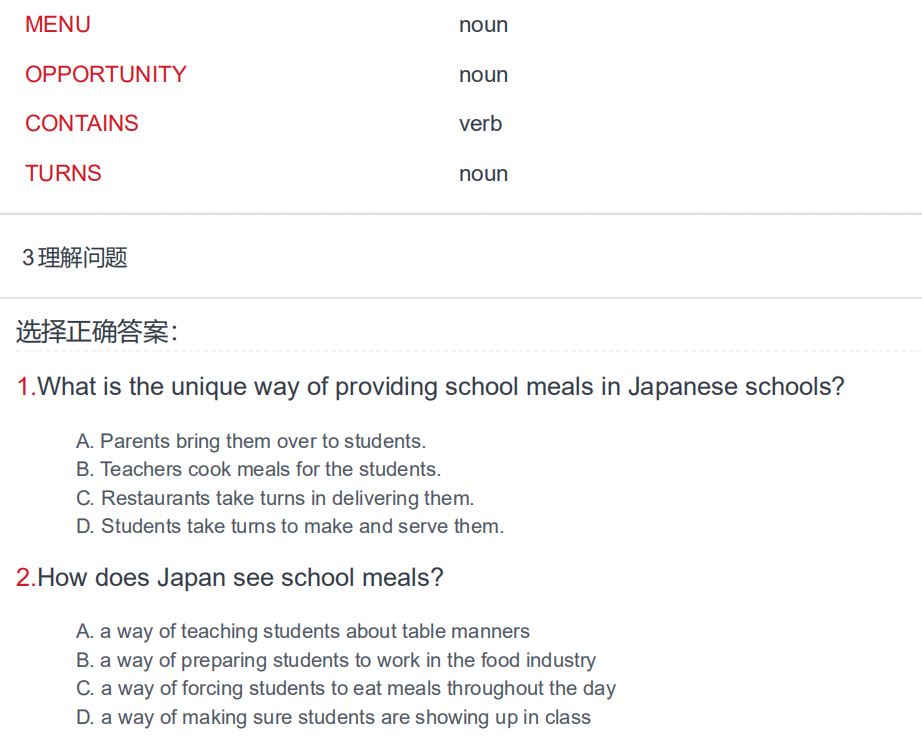Click the noun label beside TURNS
Viewport: 922px width, 741px height.
tap(483, 174)
